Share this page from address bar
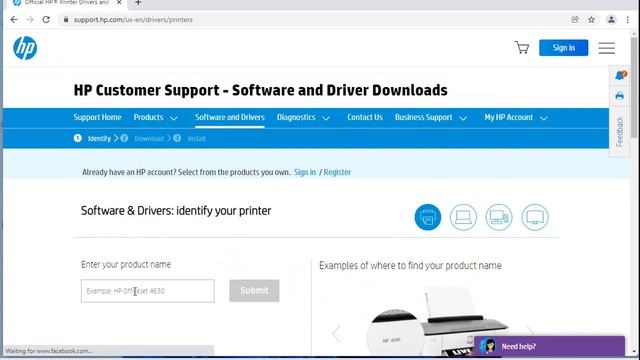640x360 pixels. click(575, 20)
